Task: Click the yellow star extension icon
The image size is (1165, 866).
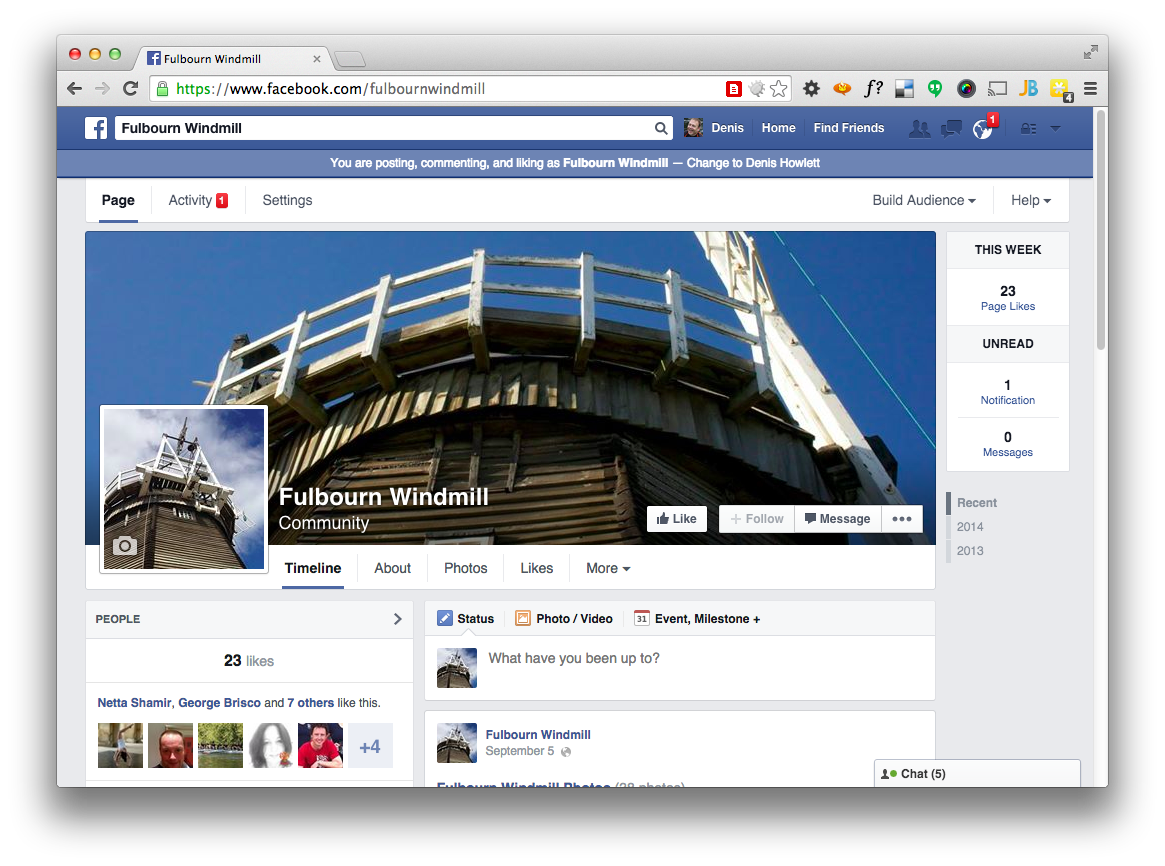Action: [1060, 90]
